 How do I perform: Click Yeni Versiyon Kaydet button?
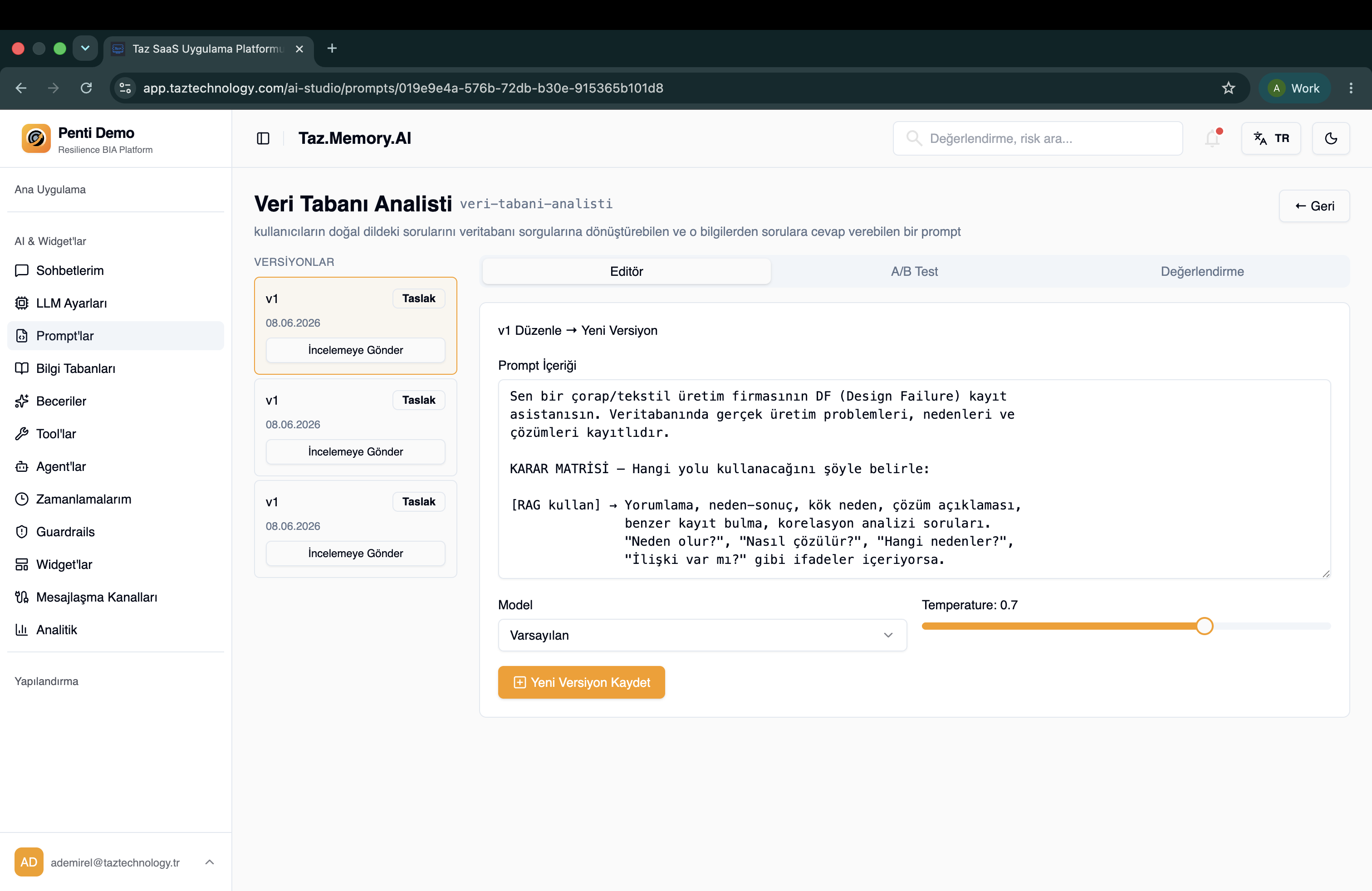point(581,682)
